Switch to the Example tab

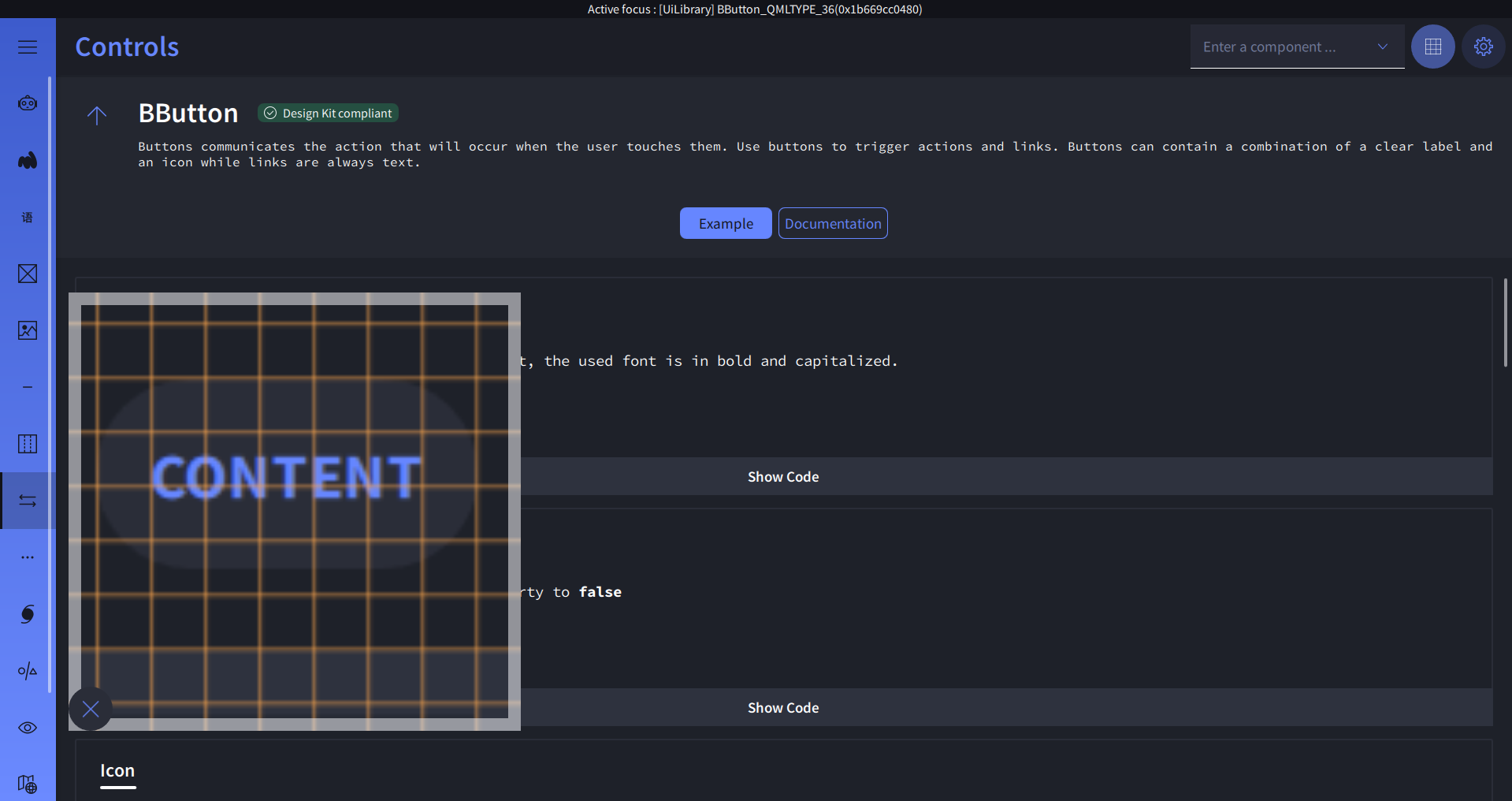726,223
